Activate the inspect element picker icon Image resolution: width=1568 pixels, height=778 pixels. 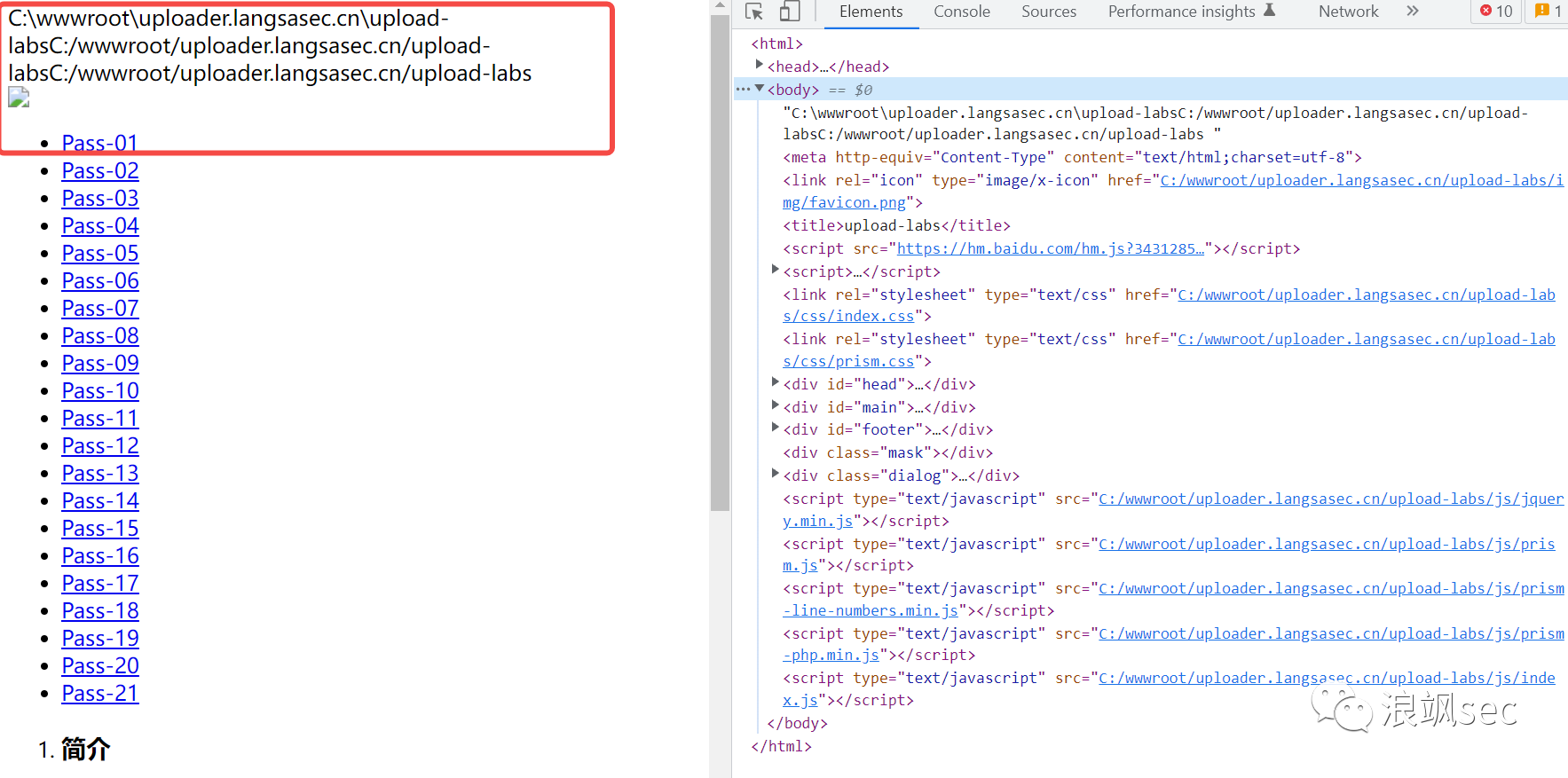(x=754, y=12)
